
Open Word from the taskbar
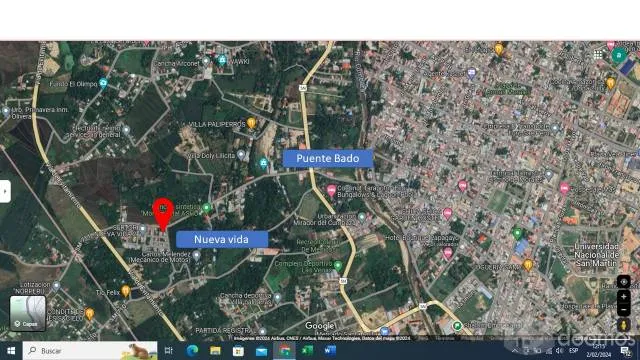330,351
